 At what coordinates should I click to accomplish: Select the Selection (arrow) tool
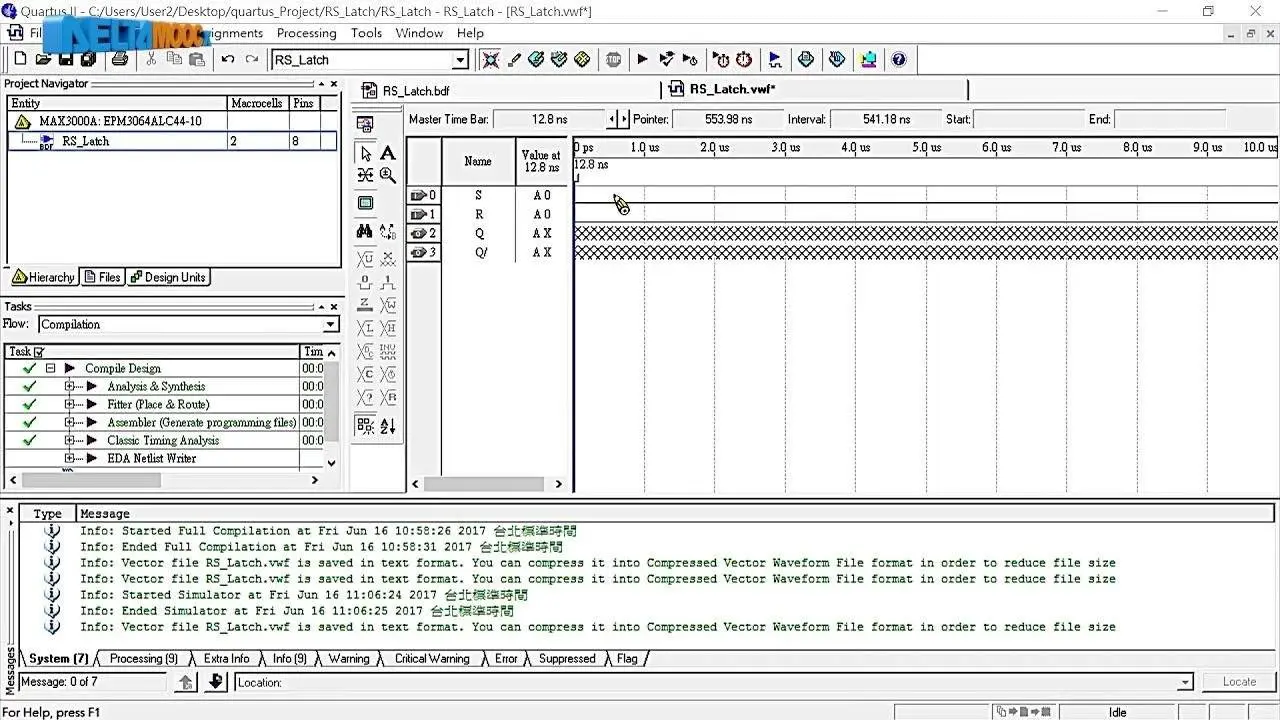click(x=366, y=153)
